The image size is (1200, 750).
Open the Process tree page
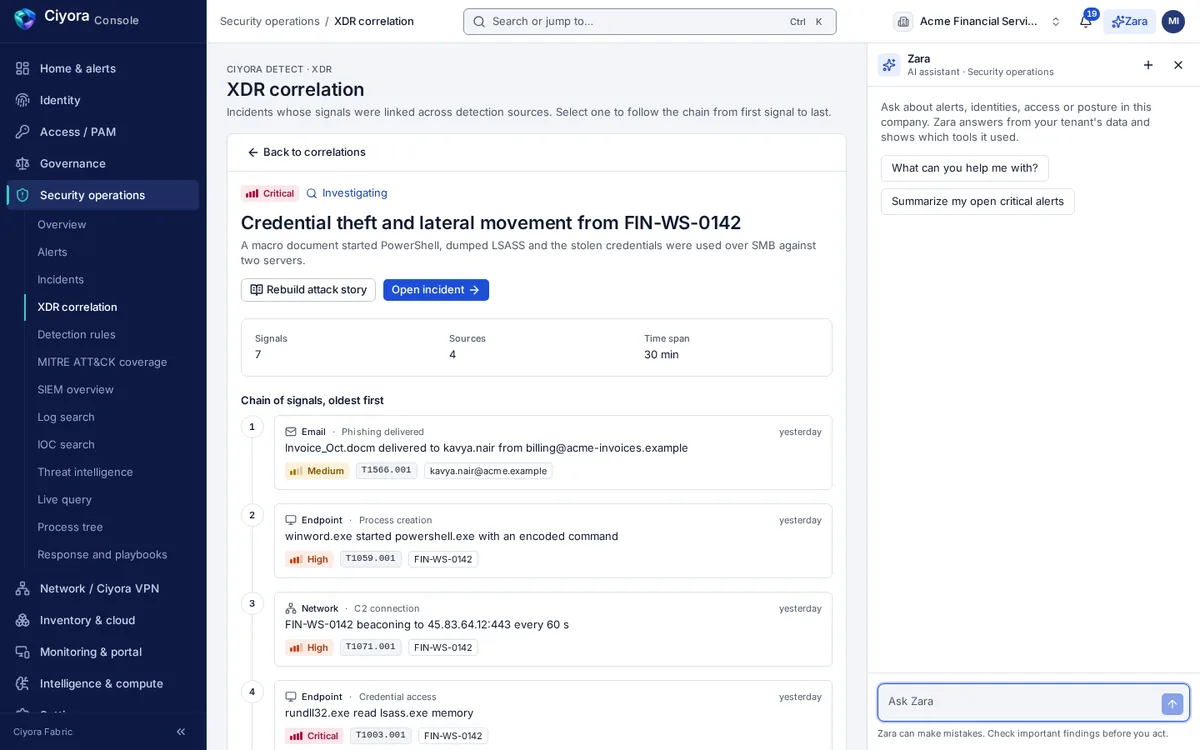point(70,527)
